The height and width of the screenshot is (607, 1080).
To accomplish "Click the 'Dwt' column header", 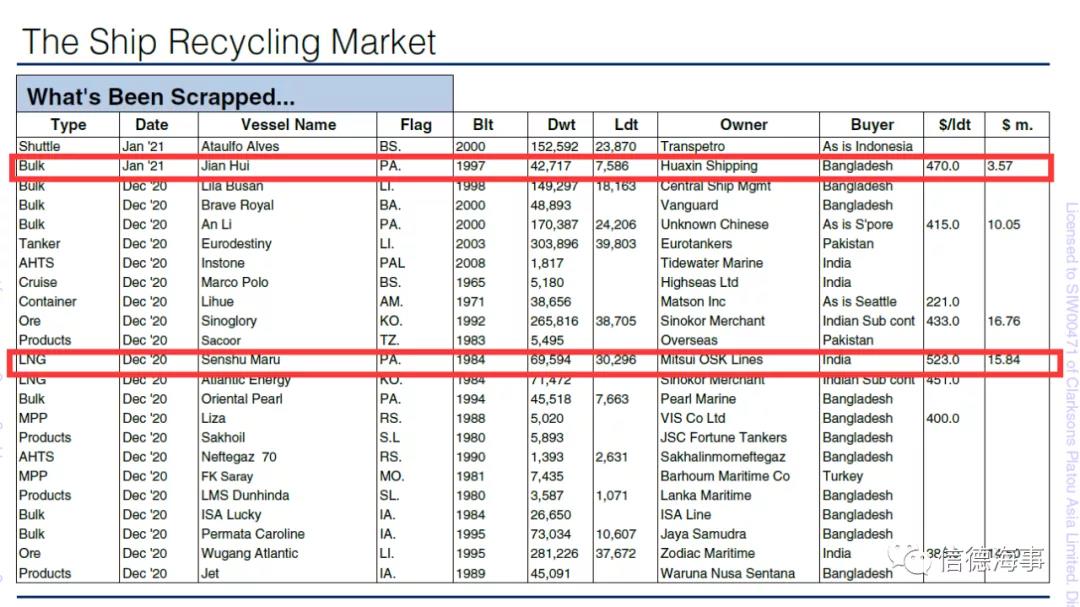I will point(561,125).
